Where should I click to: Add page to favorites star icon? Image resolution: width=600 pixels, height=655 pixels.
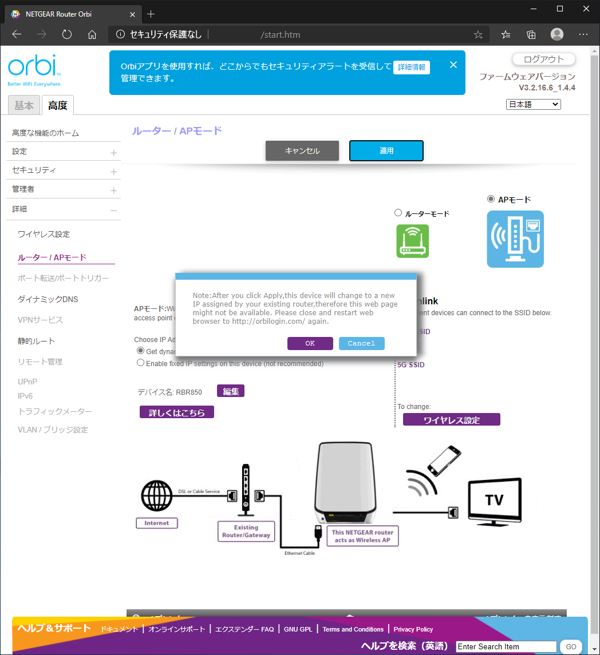tap(478, 35)
